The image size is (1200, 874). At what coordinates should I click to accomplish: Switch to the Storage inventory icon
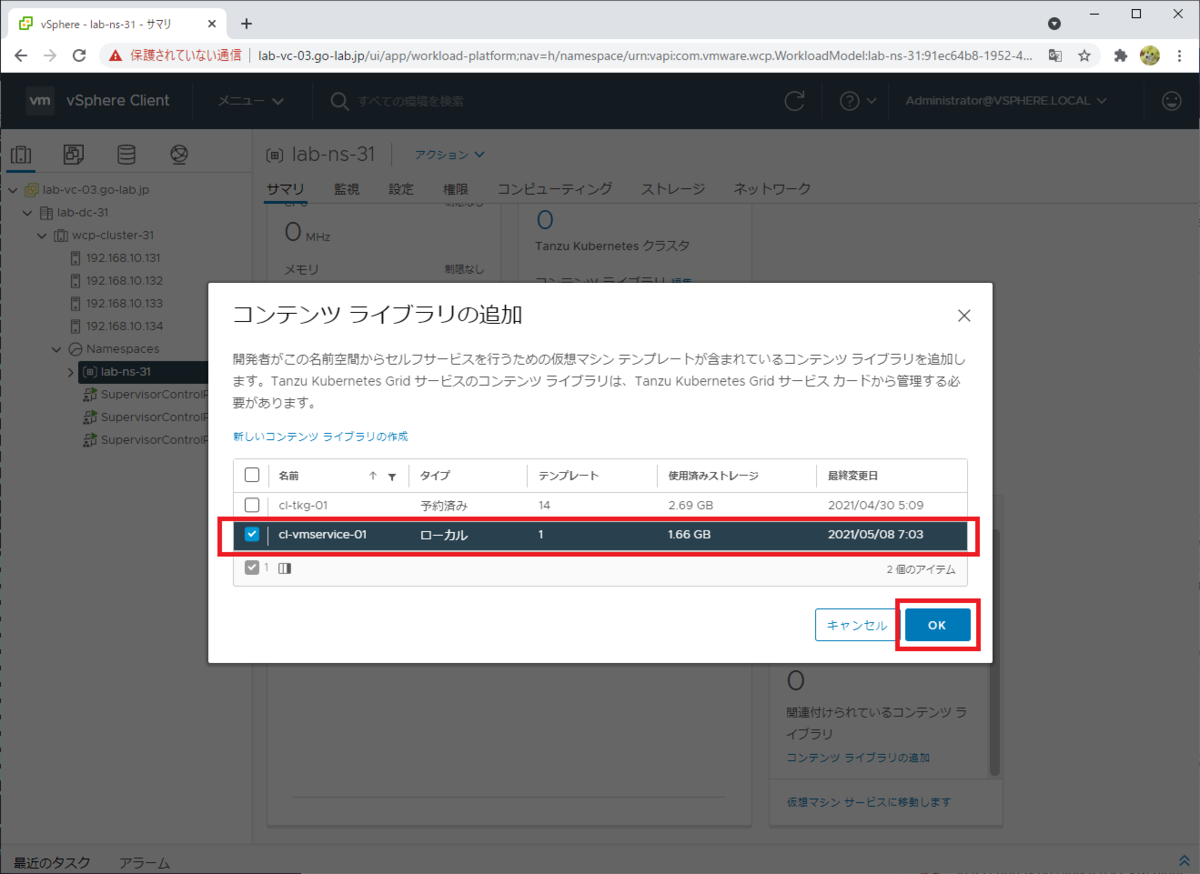click(x=126, y=154)
